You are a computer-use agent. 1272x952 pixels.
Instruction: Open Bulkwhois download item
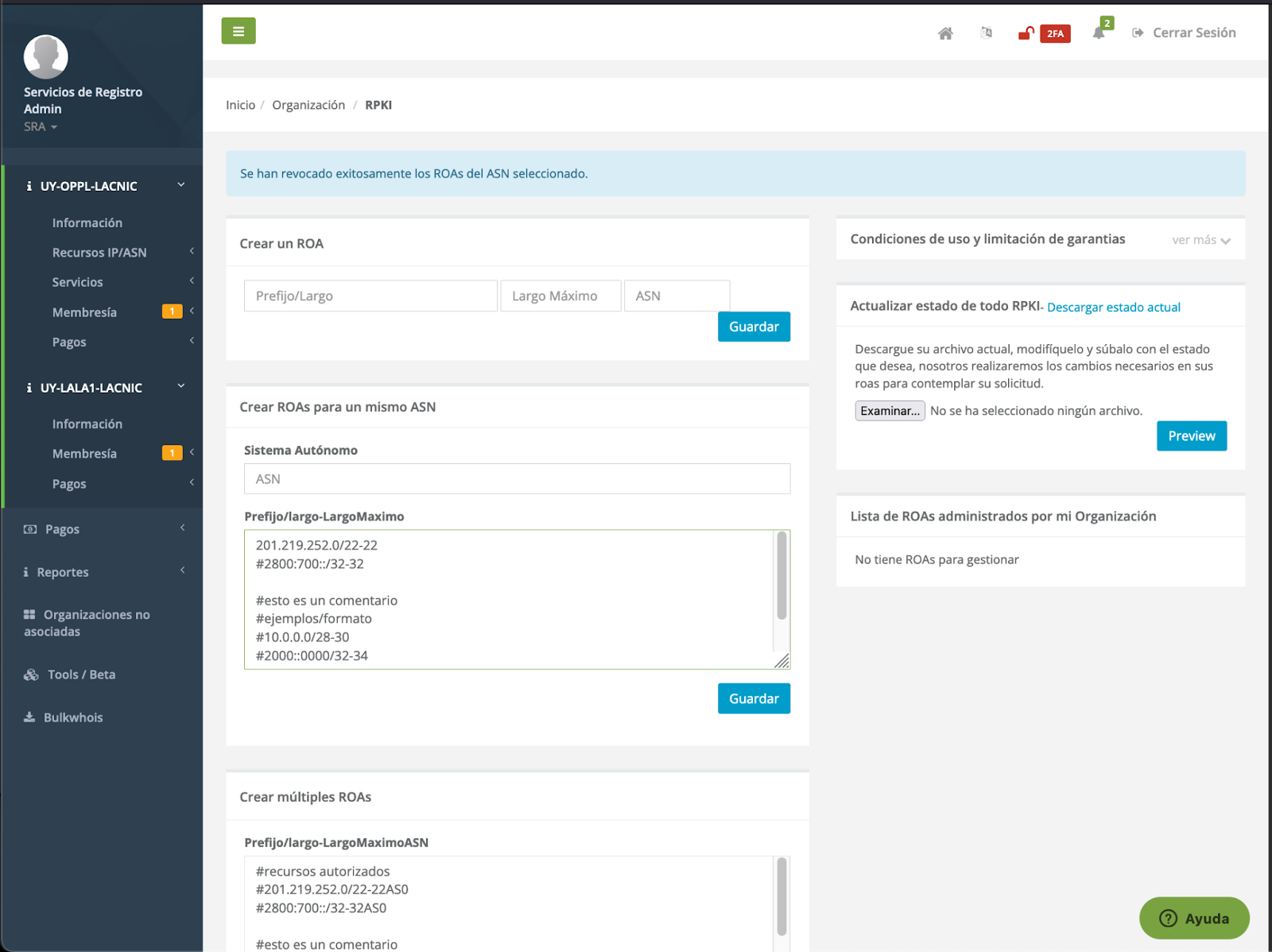(73, 717)
